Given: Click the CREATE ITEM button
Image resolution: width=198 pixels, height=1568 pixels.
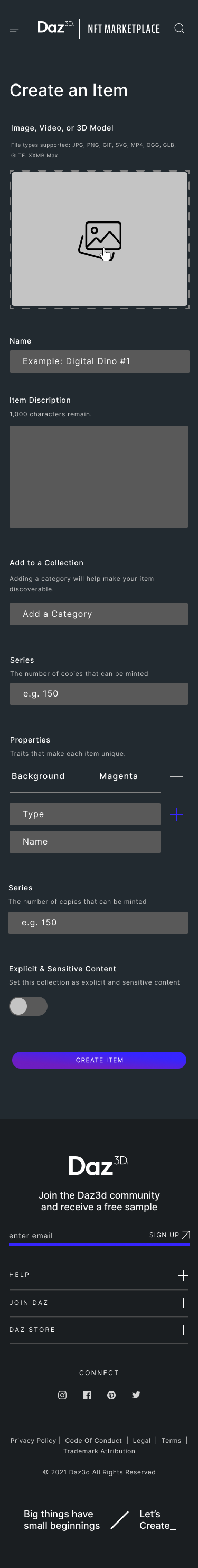Looking at the screenshot, I should point(99,1060).
